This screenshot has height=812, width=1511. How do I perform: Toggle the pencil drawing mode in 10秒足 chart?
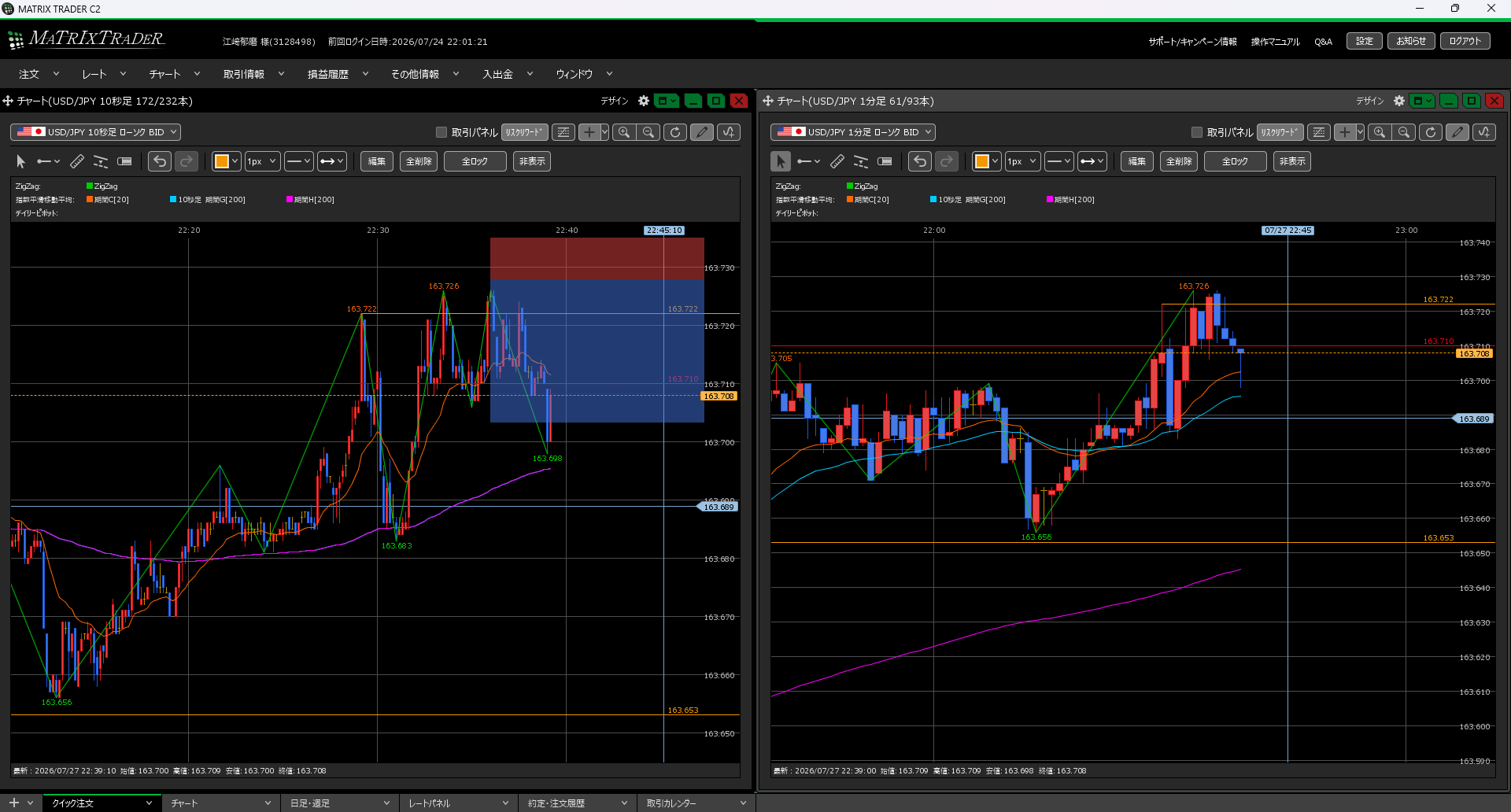(702, 132)
